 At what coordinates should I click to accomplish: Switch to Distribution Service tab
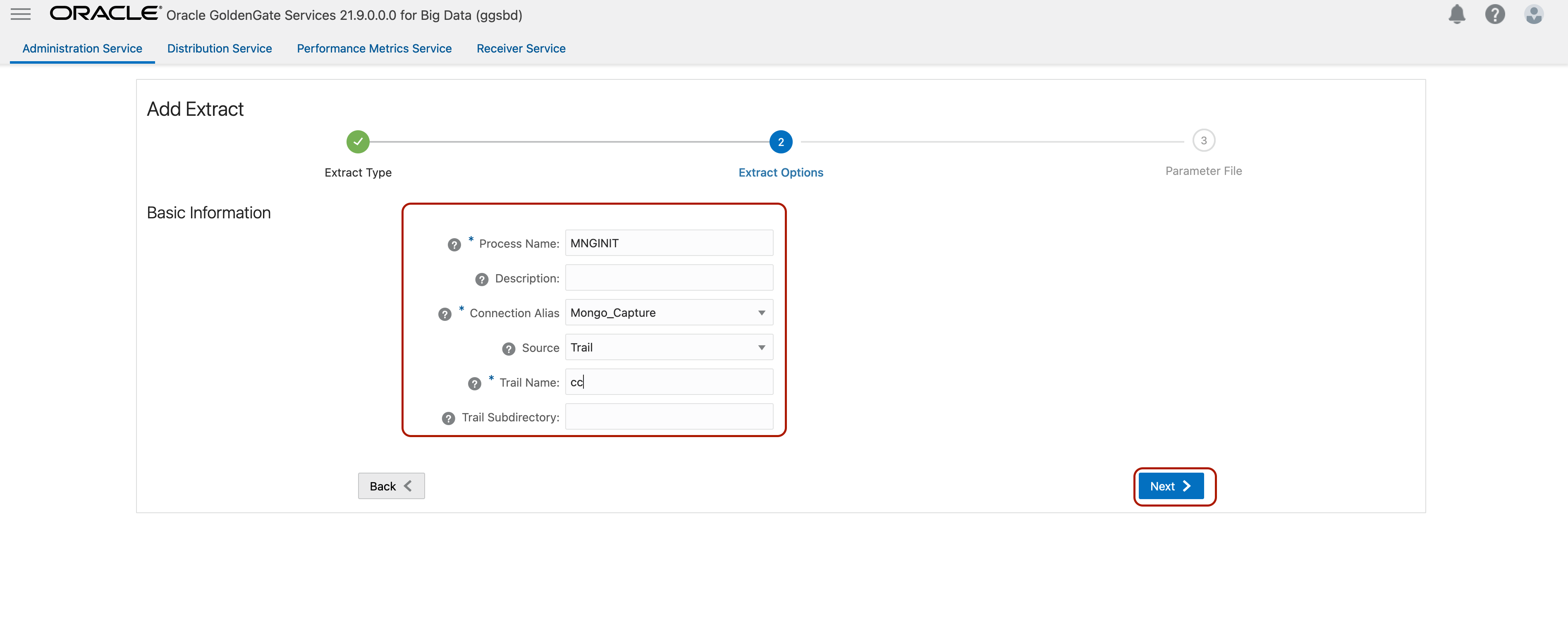click(219, 49)
